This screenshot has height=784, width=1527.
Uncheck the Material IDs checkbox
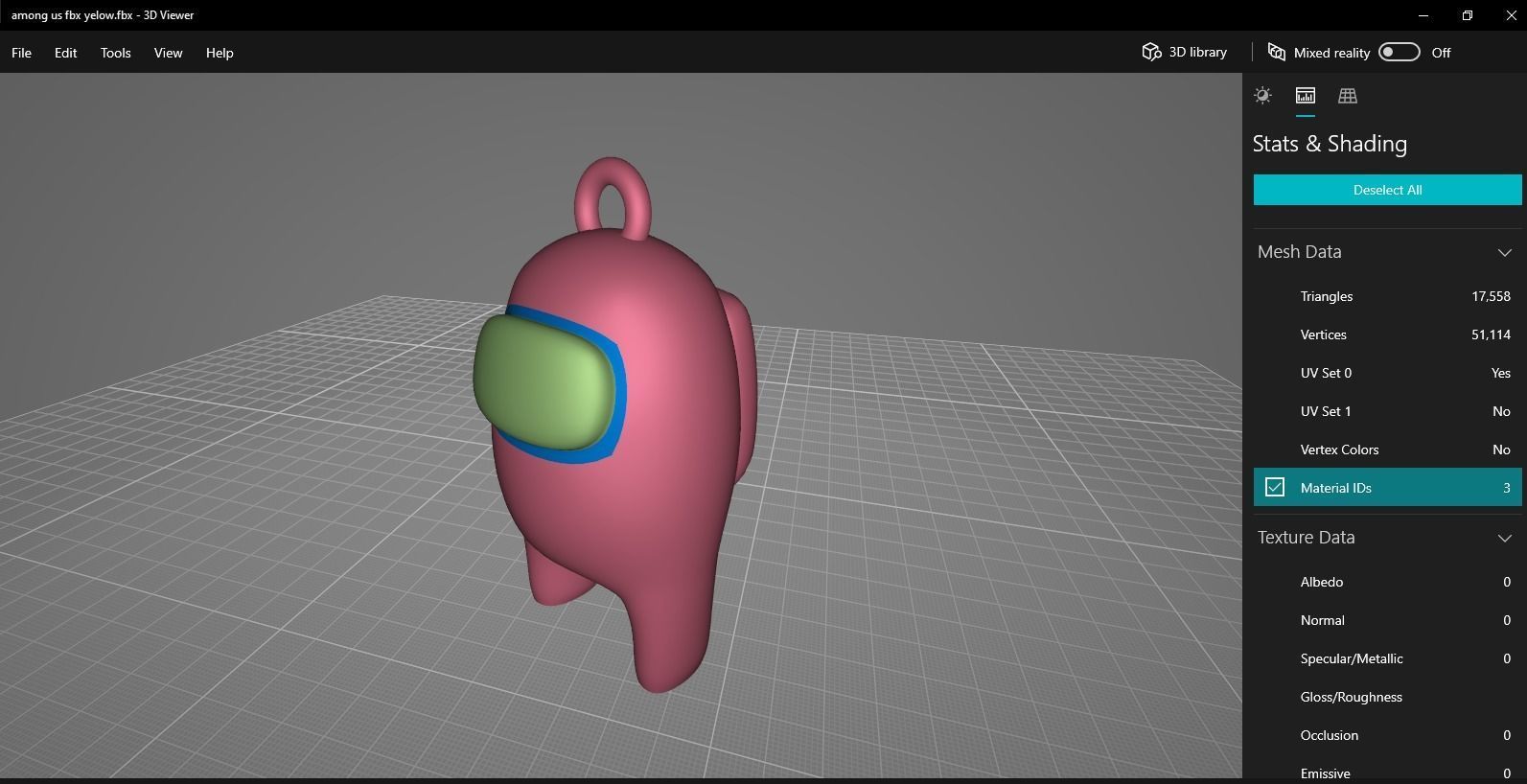(x=1275, y=487)
